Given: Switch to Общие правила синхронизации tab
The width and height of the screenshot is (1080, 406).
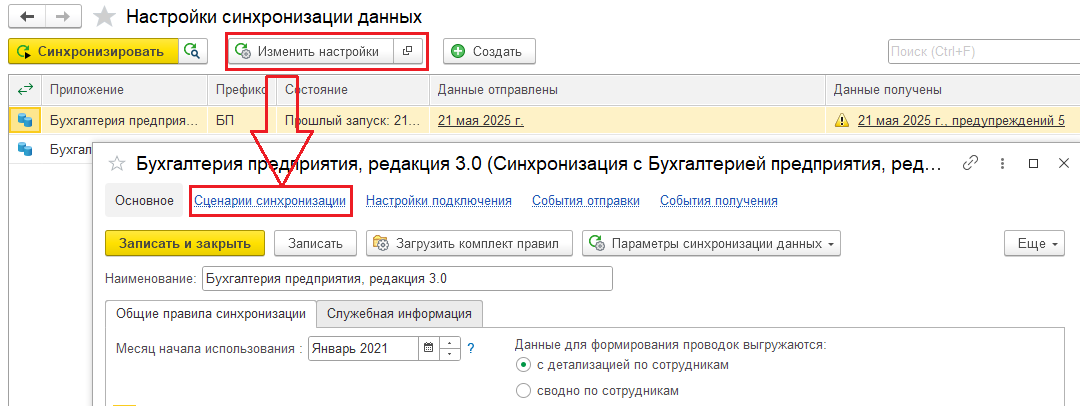Looking at the screenshot, I should [211, 314].
